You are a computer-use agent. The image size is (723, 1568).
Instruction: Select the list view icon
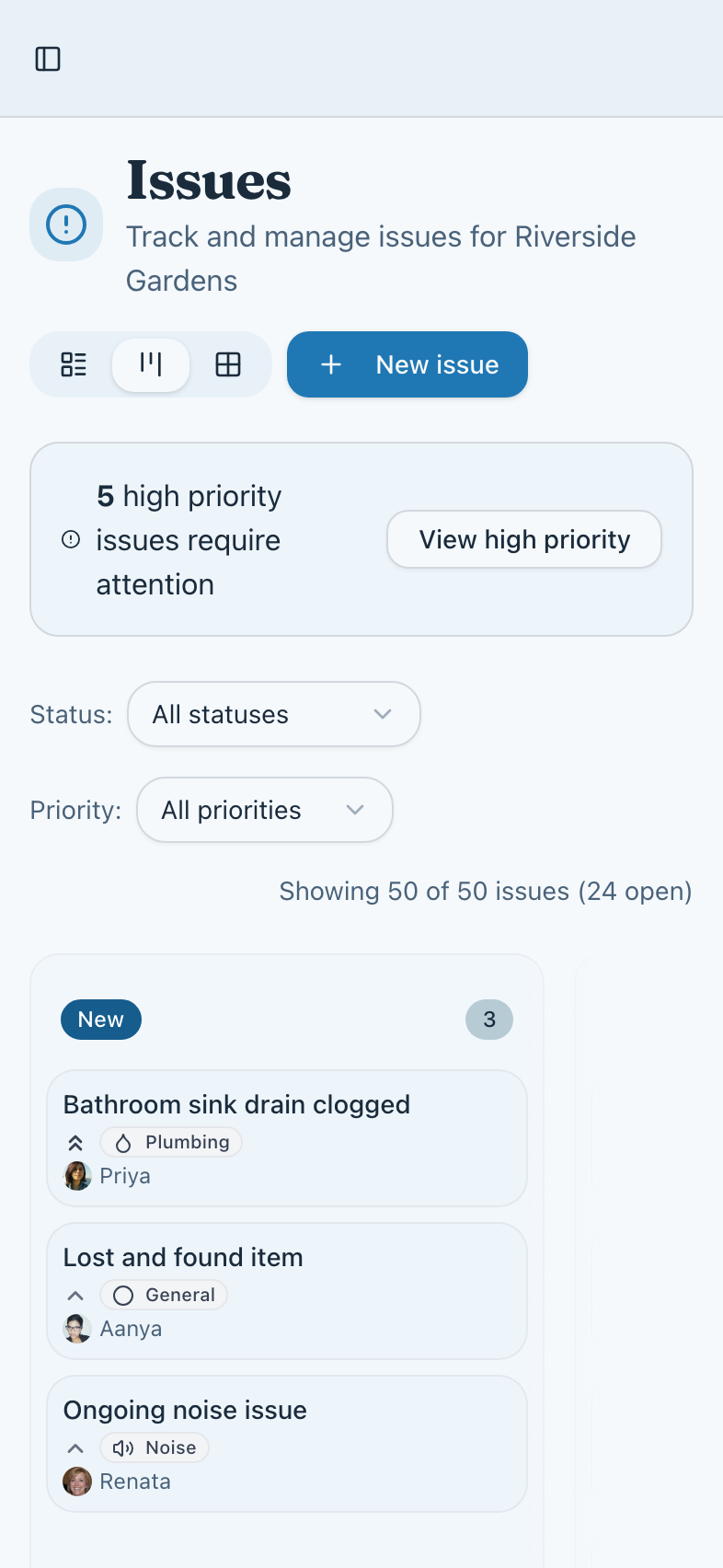[74, 364]
